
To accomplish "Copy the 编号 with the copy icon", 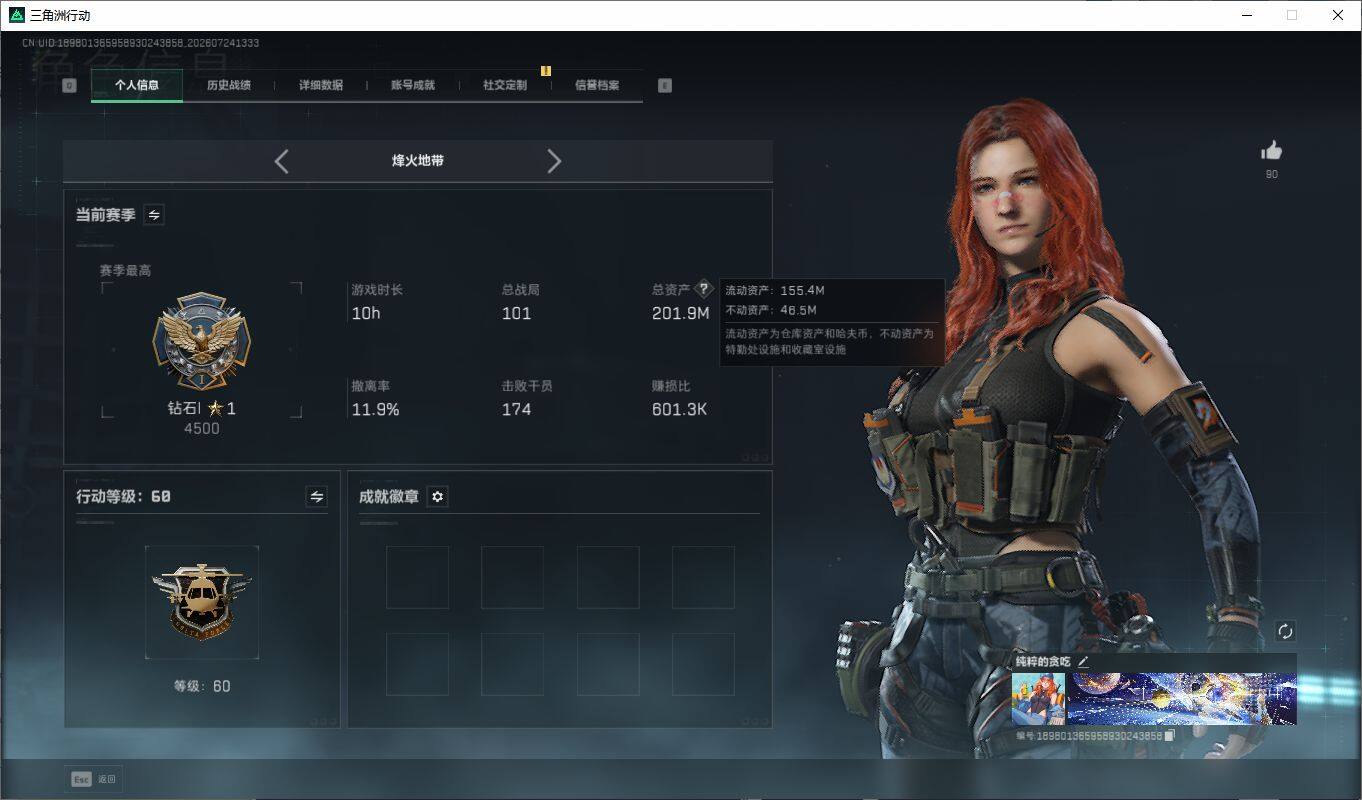I will (1169, 736).
